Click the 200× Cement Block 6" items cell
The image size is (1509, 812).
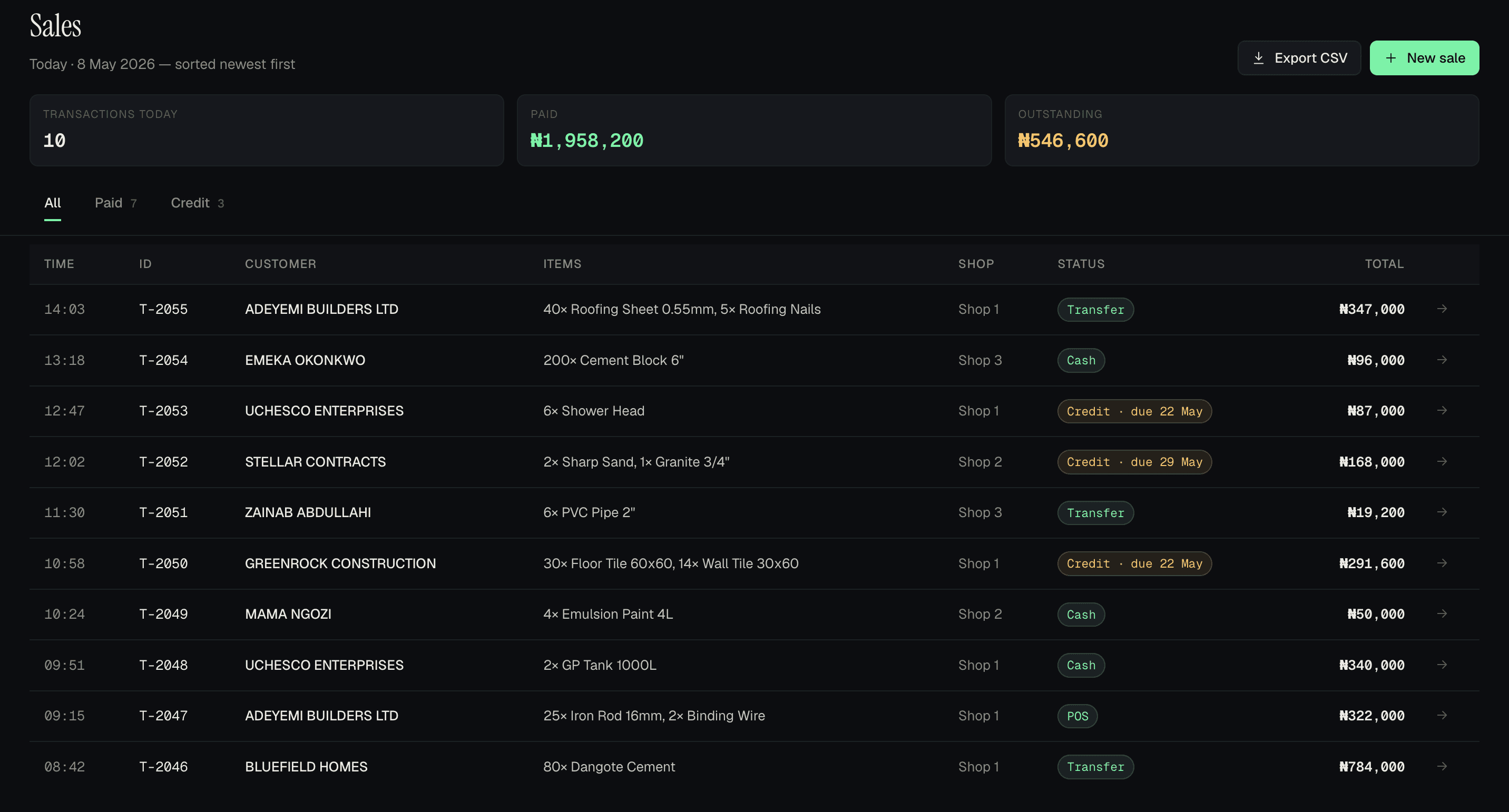click(x=613, y=360)
